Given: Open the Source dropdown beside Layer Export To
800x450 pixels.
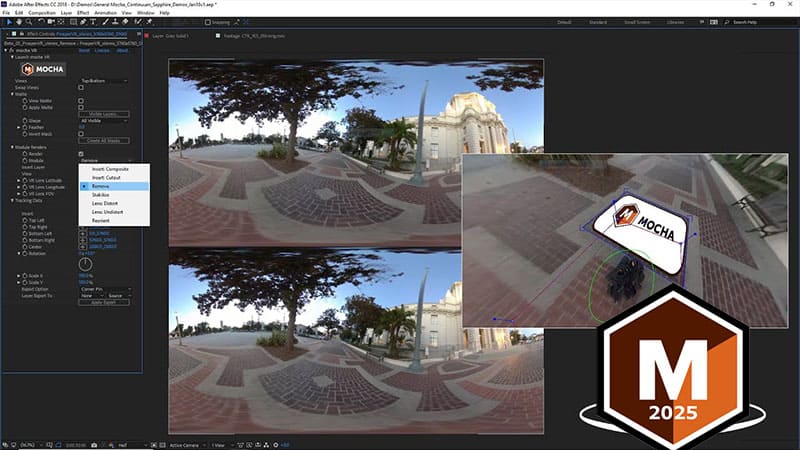Looking at the screenshot, I should (119, 295).
